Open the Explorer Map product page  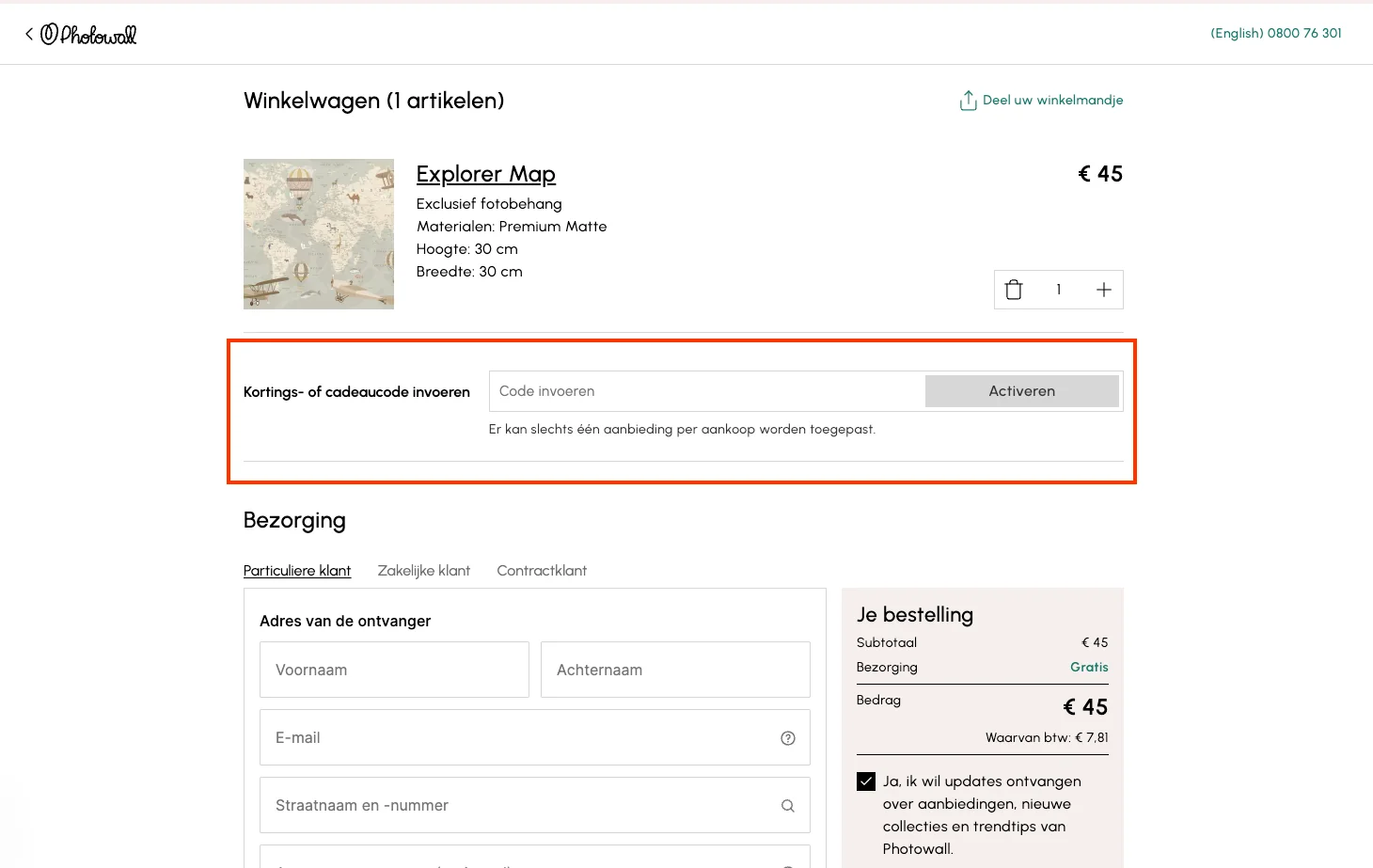pyautogui.click(x=485, y=174)
